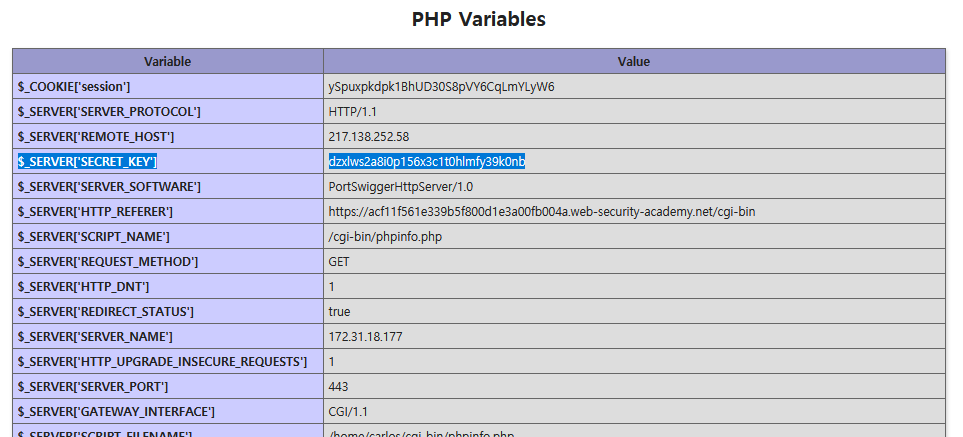Click the GET request method value
This screenshot has height=437, width=963.
coord(339,261)
